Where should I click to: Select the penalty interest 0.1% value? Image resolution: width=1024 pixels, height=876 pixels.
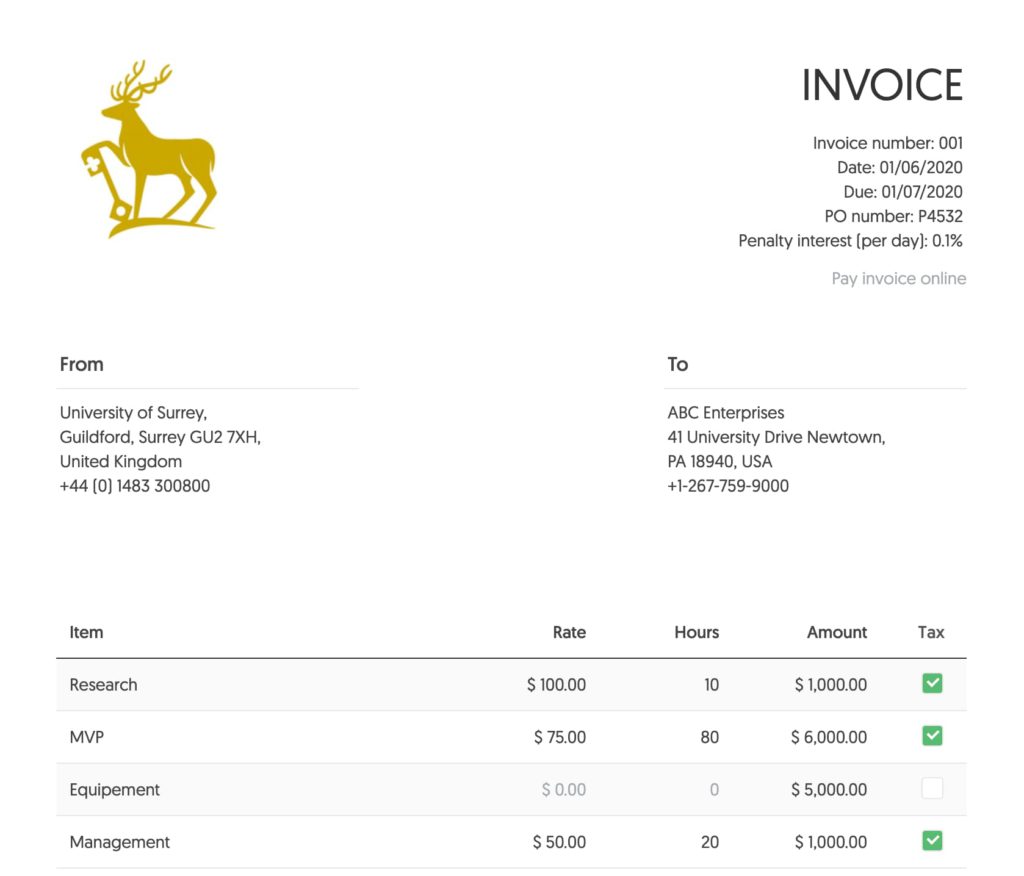pyautogui.click(x=850, y=240)
